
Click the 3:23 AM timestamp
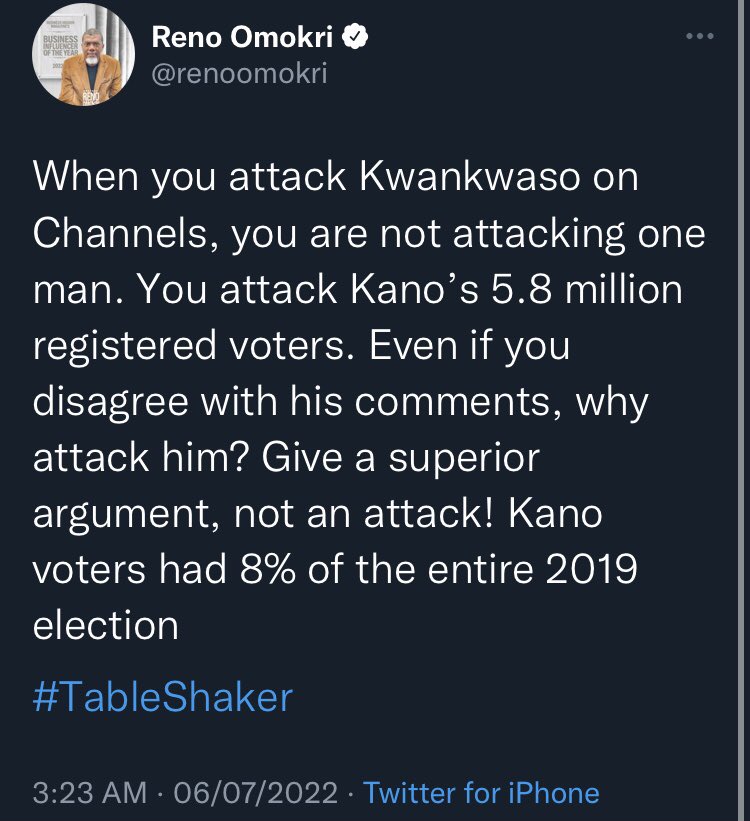[90, 792]
